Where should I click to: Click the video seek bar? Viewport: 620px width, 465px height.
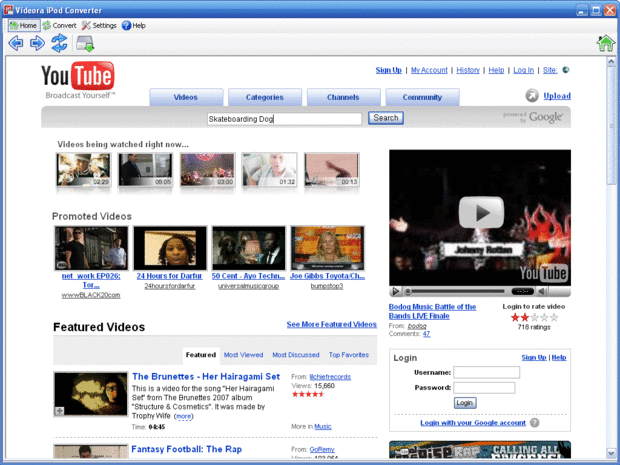pos(455,291)
